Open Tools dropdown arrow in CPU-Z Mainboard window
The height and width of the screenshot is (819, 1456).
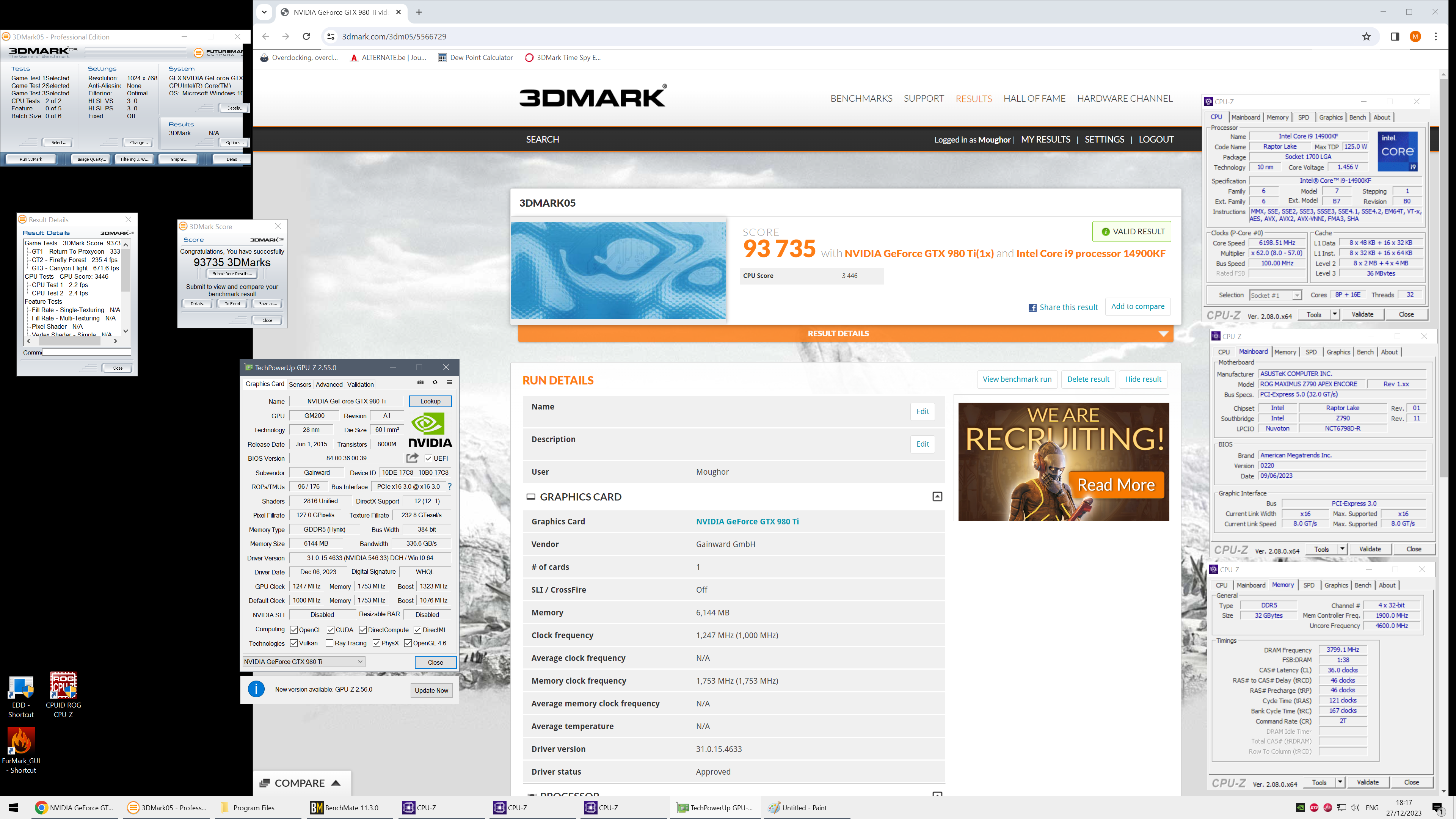(1342, 549)
